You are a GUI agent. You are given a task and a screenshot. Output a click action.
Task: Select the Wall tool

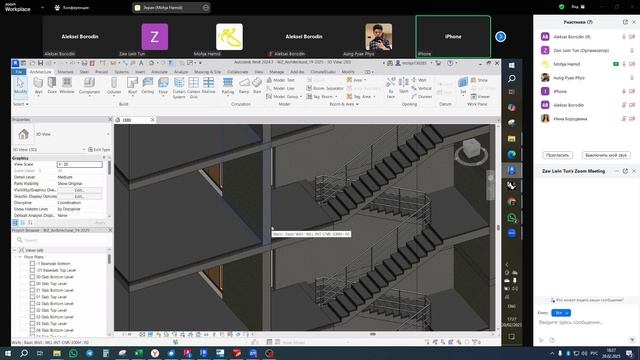coord(38,86)
